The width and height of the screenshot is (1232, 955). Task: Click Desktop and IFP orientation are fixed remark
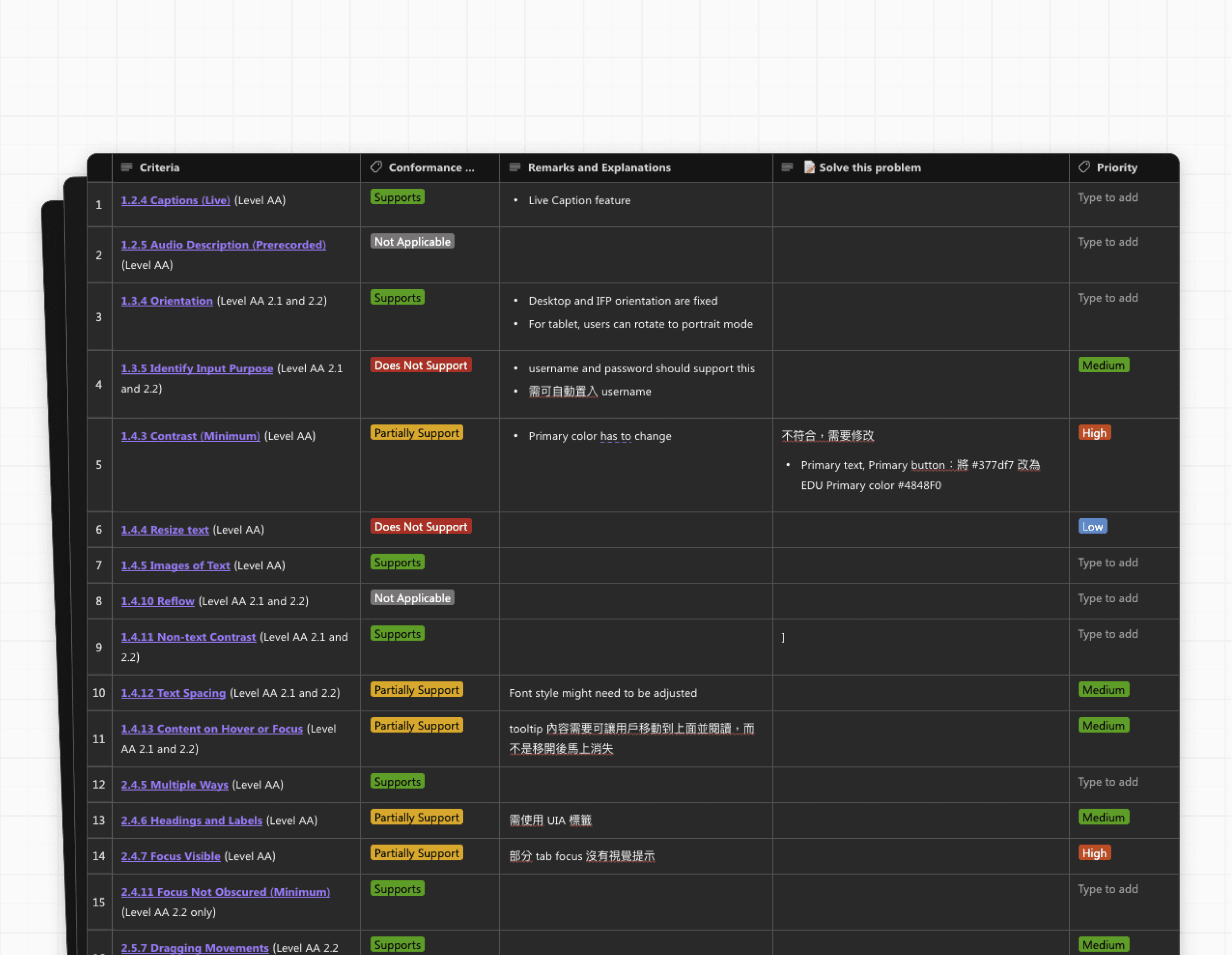(623, 301)
